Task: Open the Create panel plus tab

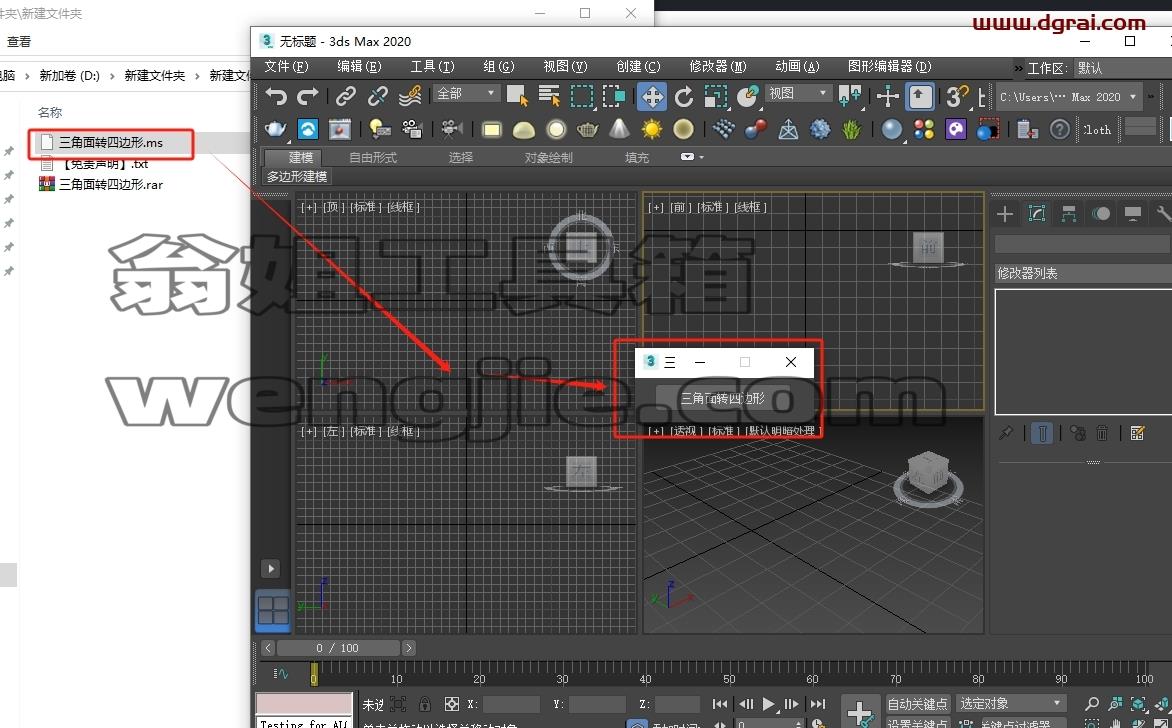Action: pyautogui.click(x=1005, y=215)
